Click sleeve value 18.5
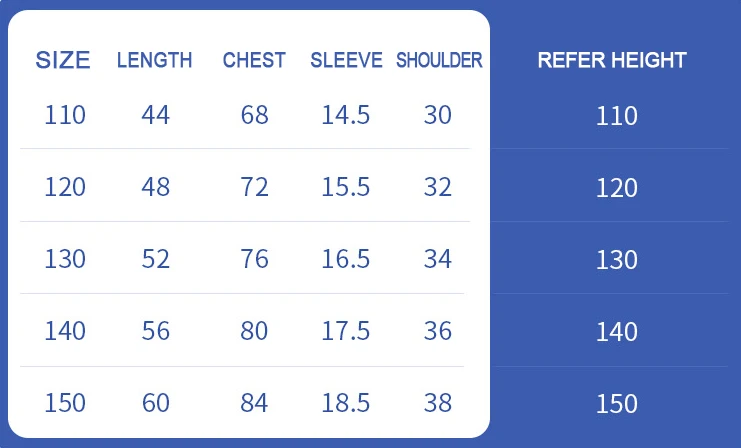The width and height of the screenshot is (741, 448). tap(346, 403)
